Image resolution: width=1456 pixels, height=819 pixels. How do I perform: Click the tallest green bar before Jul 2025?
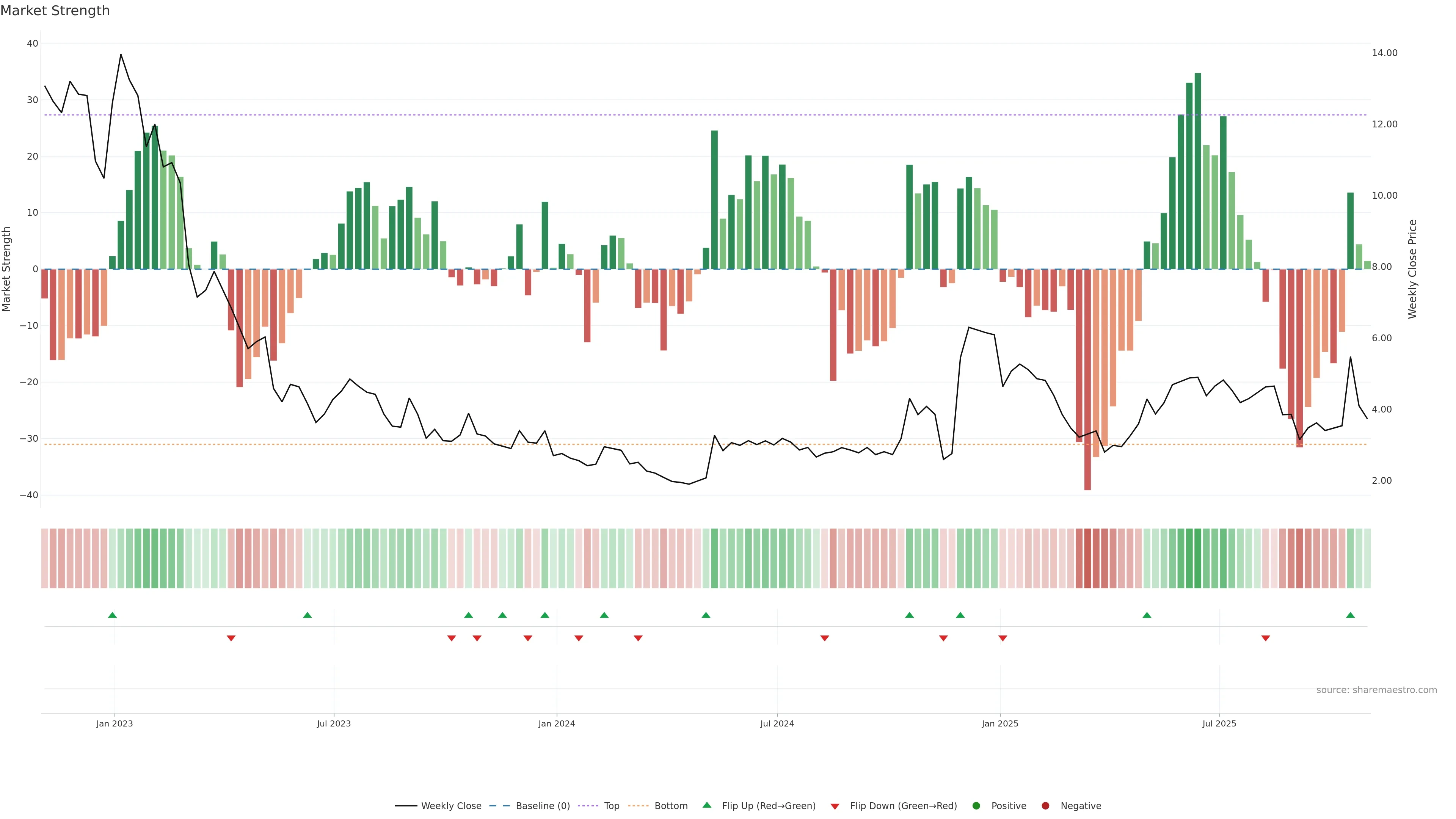(x=1198, y=169)
